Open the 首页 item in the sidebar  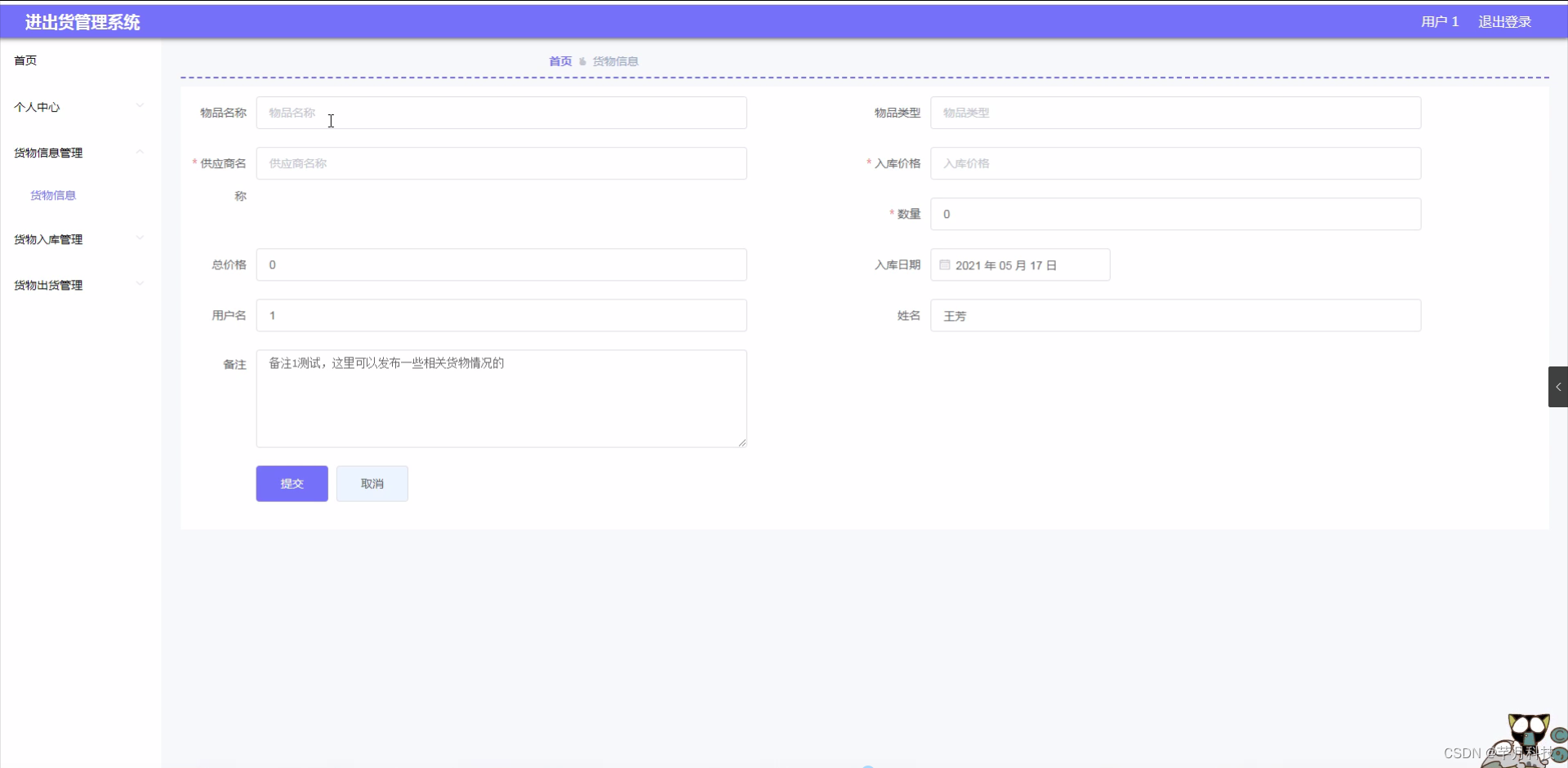click(24, 60)
